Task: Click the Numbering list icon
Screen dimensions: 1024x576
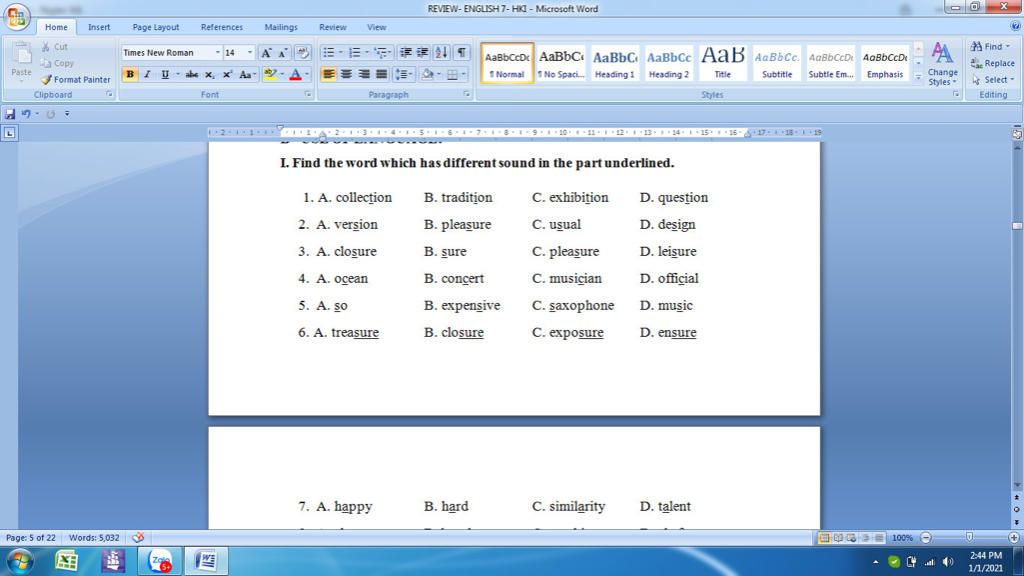Action: (x=355, y=53)
